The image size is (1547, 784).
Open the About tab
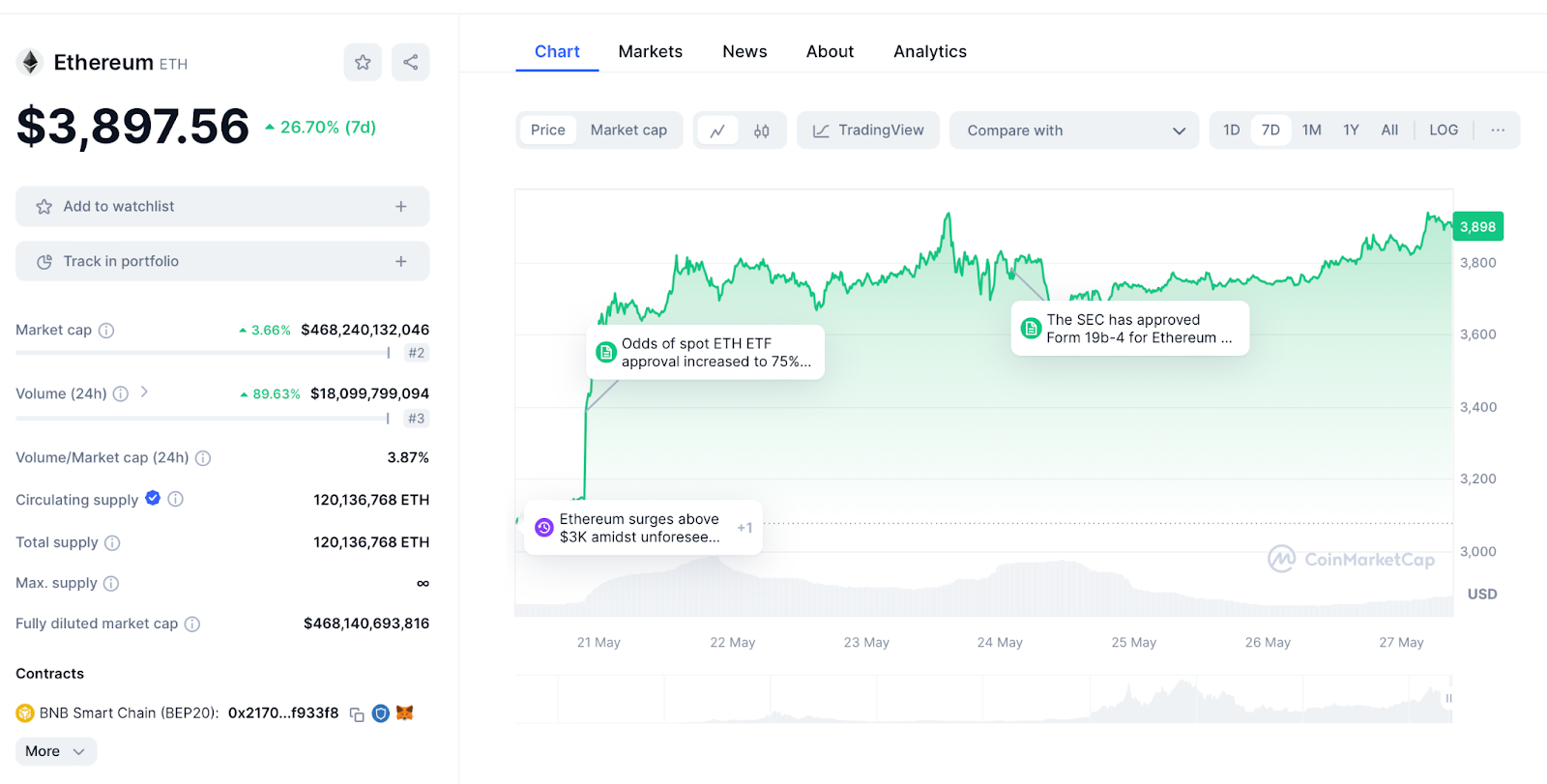(830, 52)
